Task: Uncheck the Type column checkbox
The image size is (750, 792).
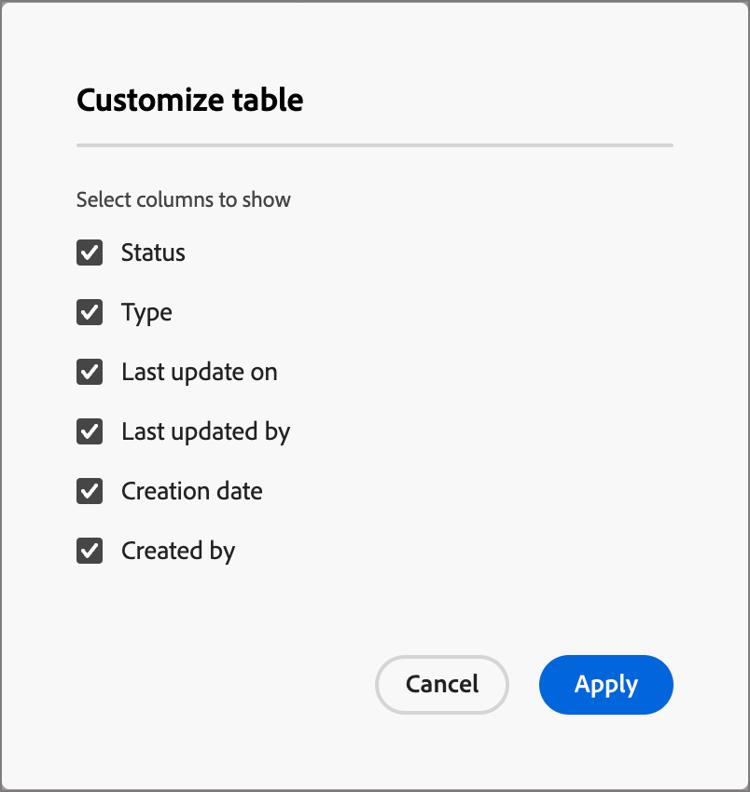Action: pos(90,313)
